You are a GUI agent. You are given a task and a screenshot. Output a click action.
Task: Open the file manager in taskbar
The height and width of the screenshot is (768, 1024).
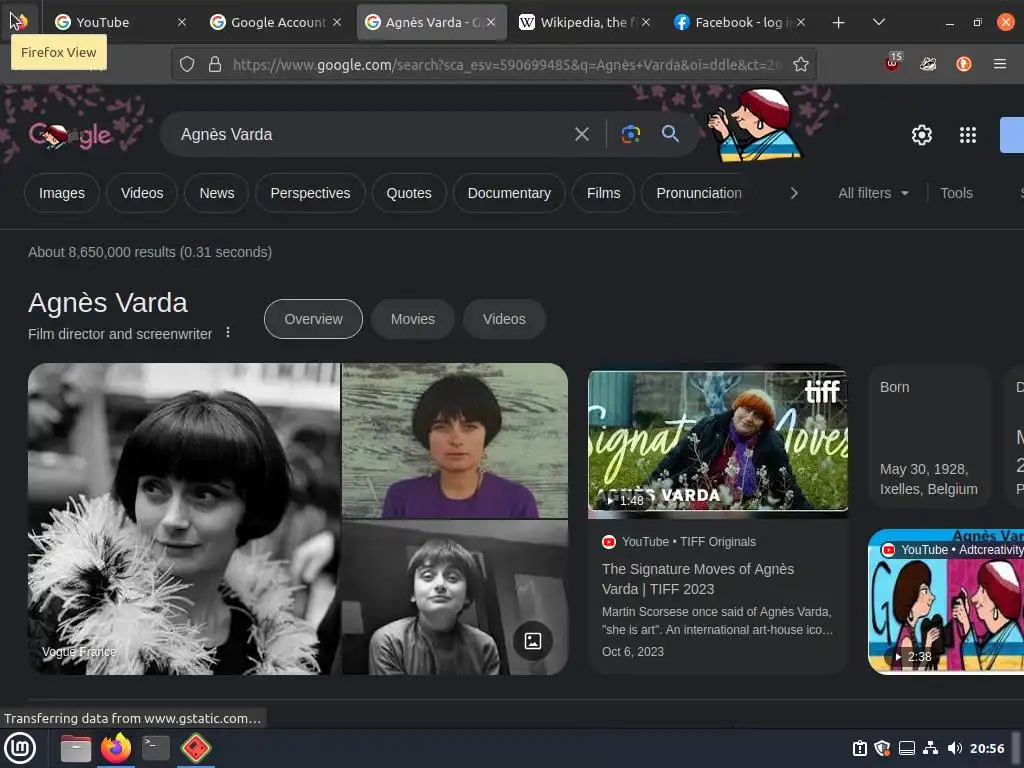pyautogui.click(x=76, y=748)
